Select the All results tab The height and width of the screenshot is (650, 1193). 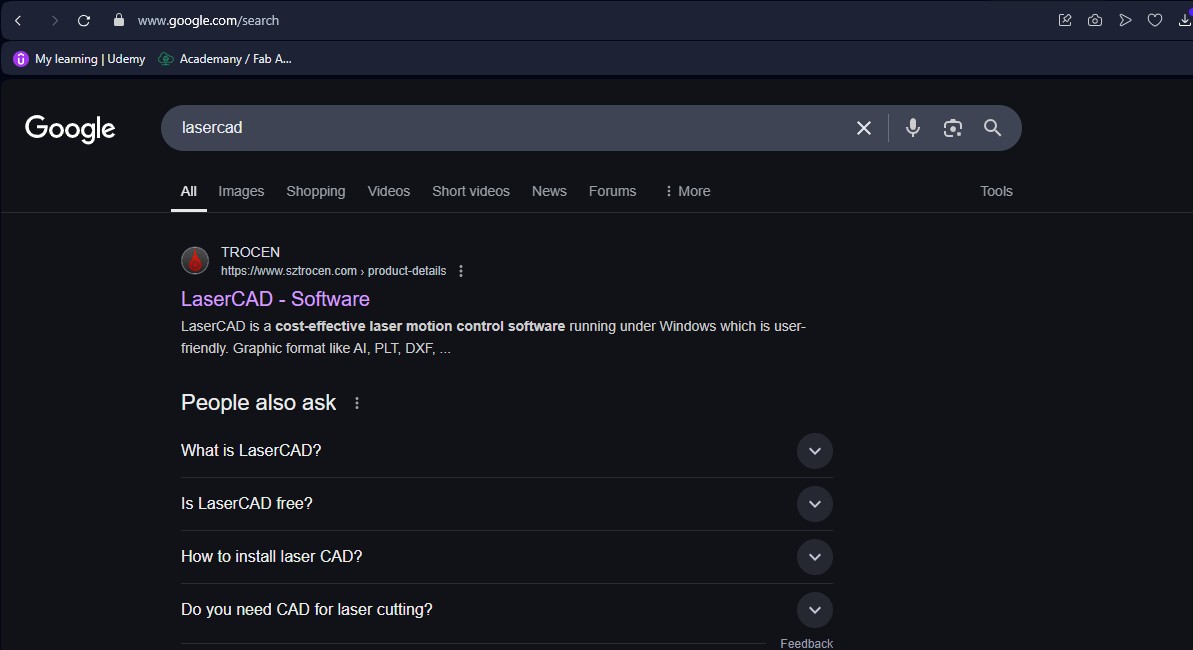click(x=189, y=191)
